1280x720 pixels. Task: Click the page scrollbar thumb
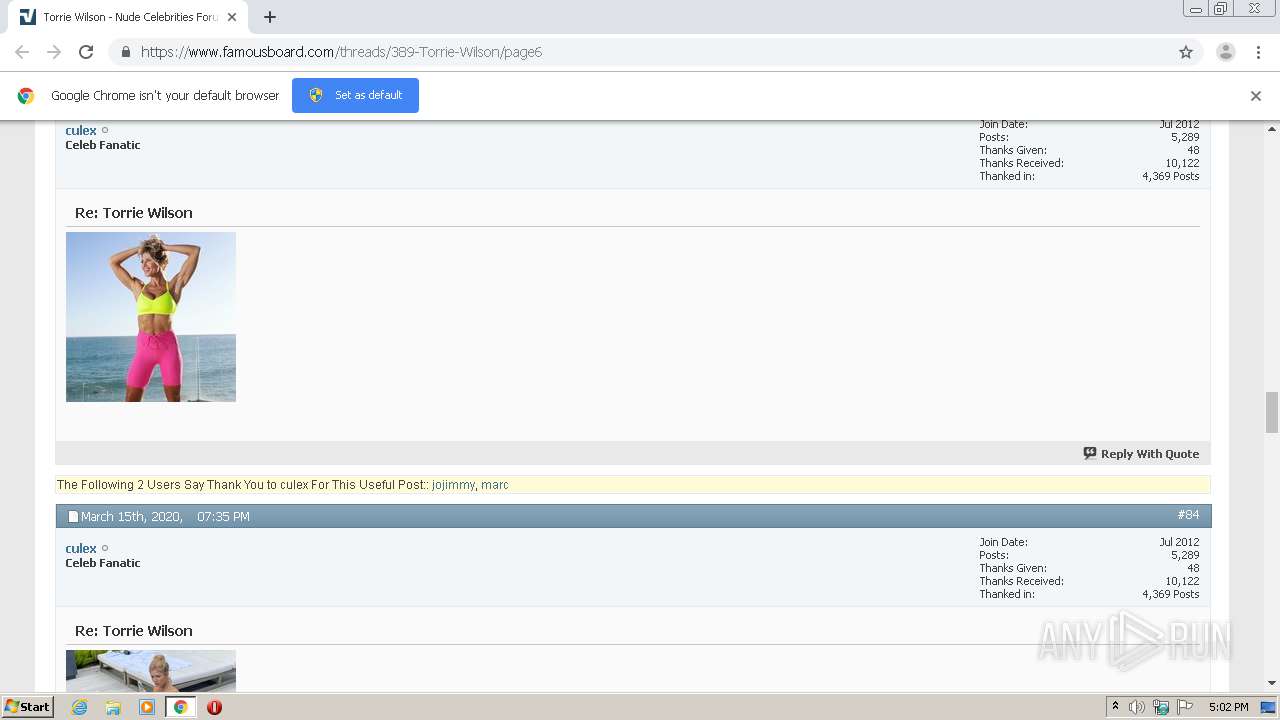[1272, 412]
